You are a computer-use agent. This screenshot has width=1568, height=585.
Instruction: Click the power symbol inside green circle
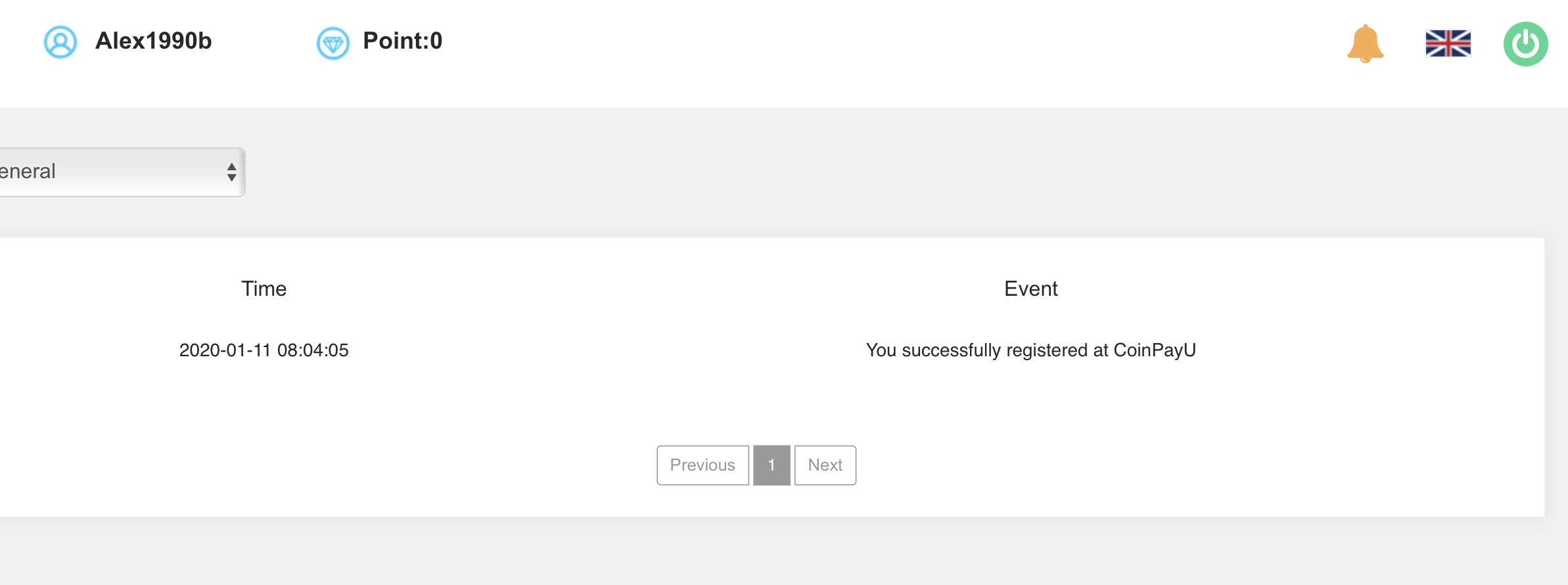tap(1525, 44)
